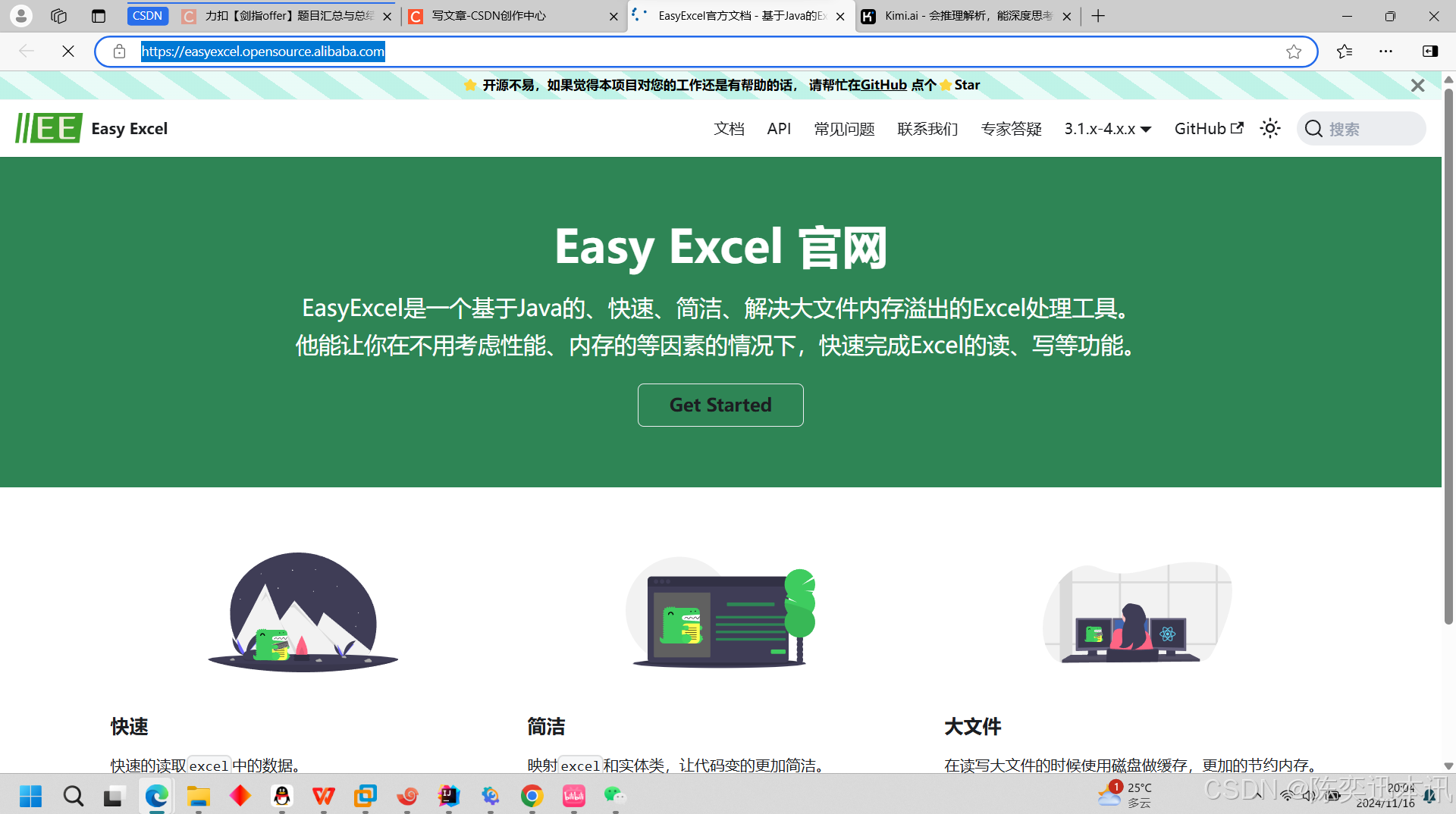
Task: Close the EasyExcel官方文档 tab
Action: coord(839,16)
